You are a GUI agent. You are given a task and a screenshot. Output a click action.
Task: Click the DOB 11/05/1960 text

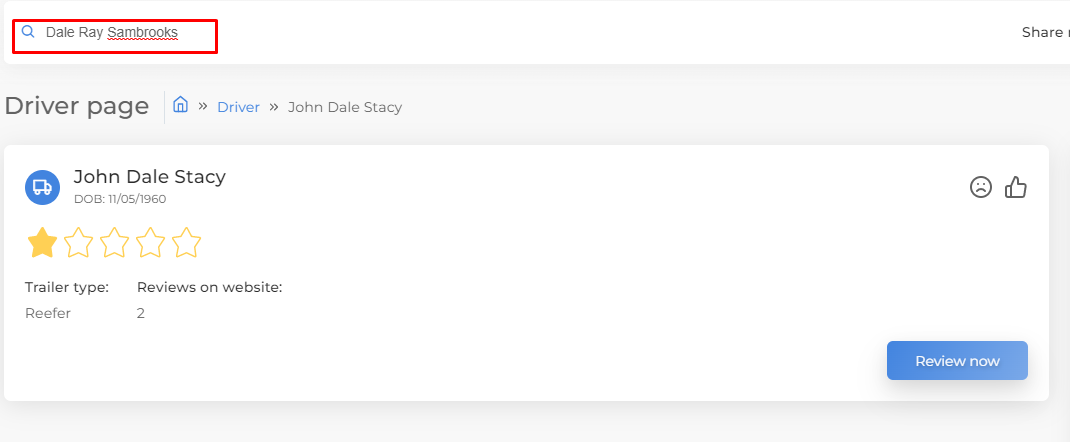click(120, 199)
